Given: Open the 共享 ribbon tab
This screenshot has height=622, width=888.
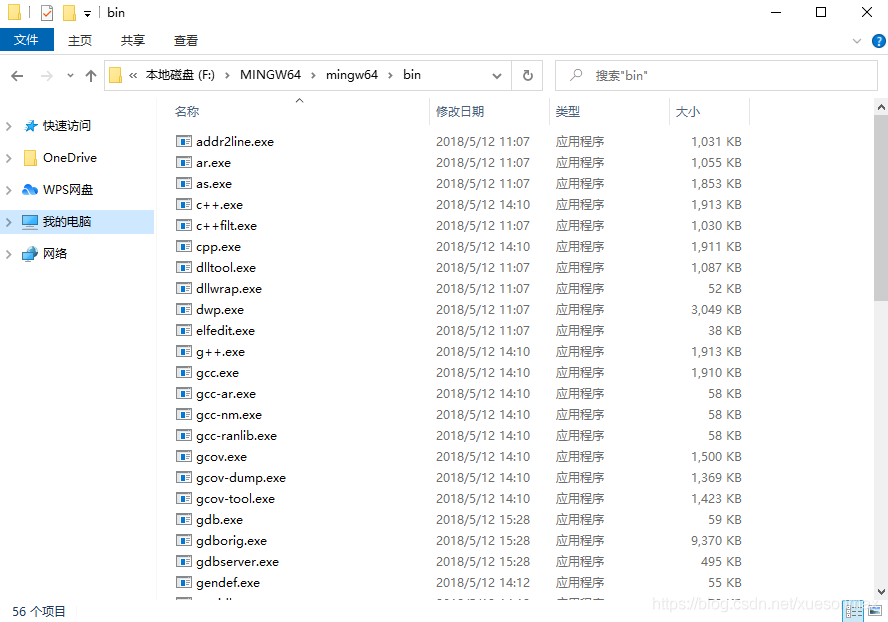Looking at the screenshot, I should pyautogui.click(x=133, y=40).
